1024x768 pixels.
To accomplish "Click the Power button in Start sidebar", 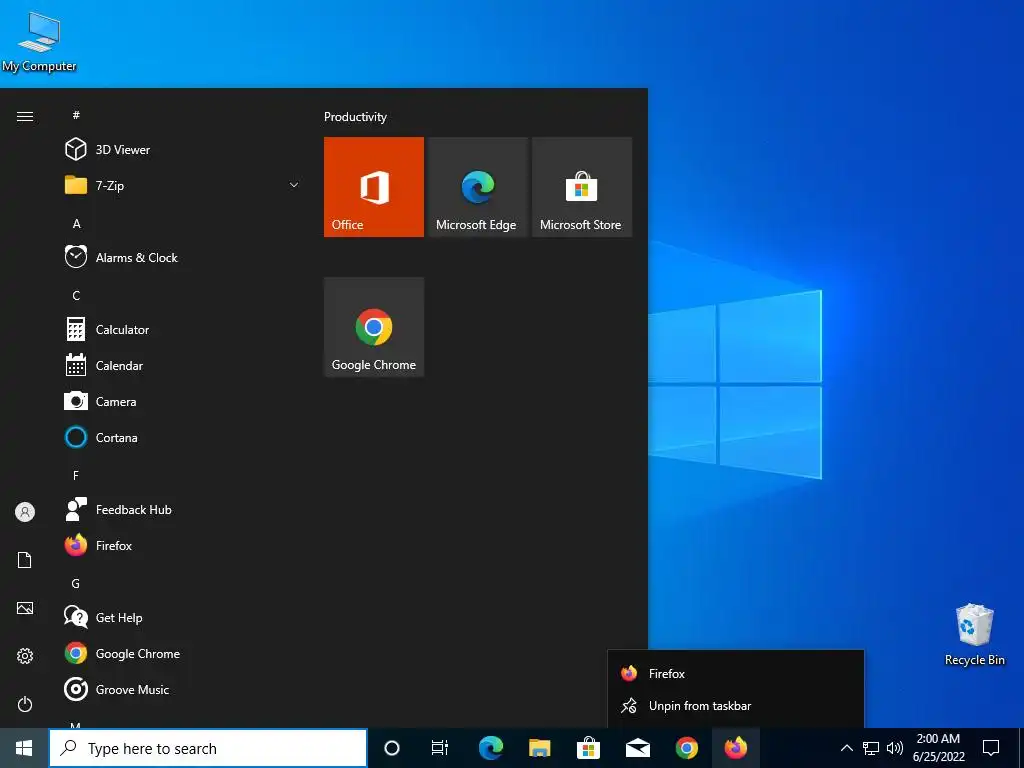I will click(25, 704).
